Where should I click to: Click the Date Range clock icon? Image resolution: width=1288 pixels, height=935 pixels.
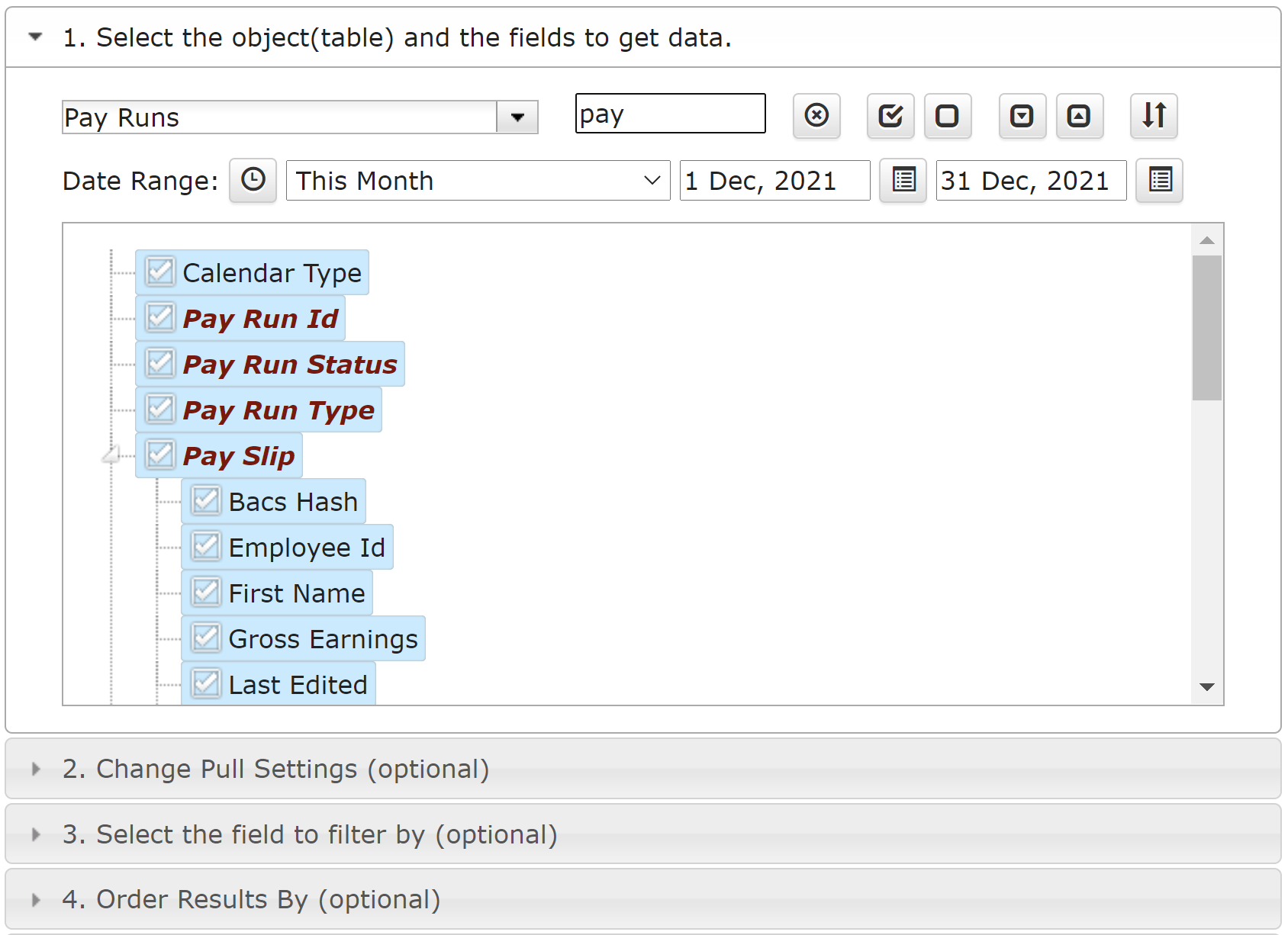[x=253, y=181]
